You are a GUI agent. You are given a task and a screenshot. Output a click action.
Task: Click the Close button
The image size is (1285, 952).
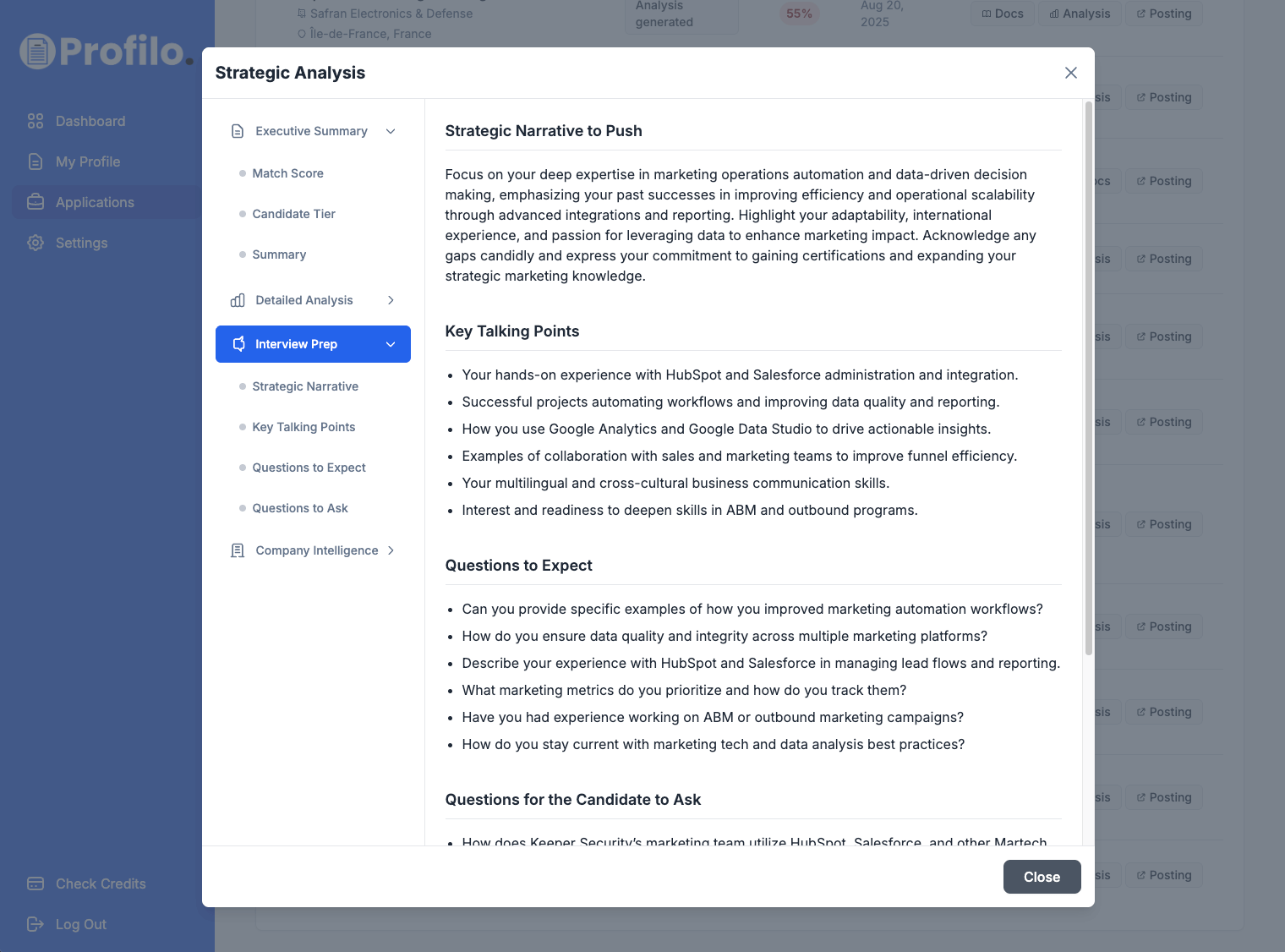[x=1042, y=877]
